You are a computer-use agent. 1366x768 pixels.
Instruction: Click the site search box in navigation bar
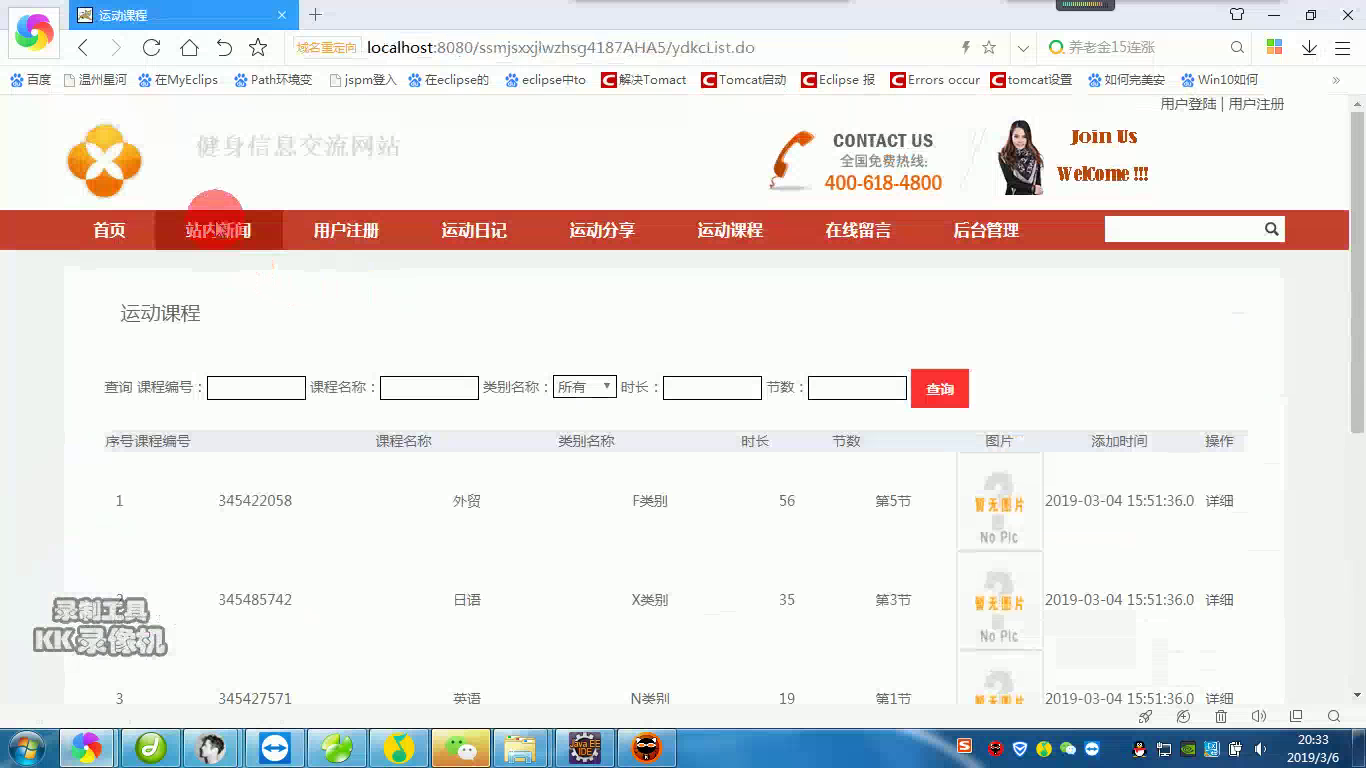1182,229
